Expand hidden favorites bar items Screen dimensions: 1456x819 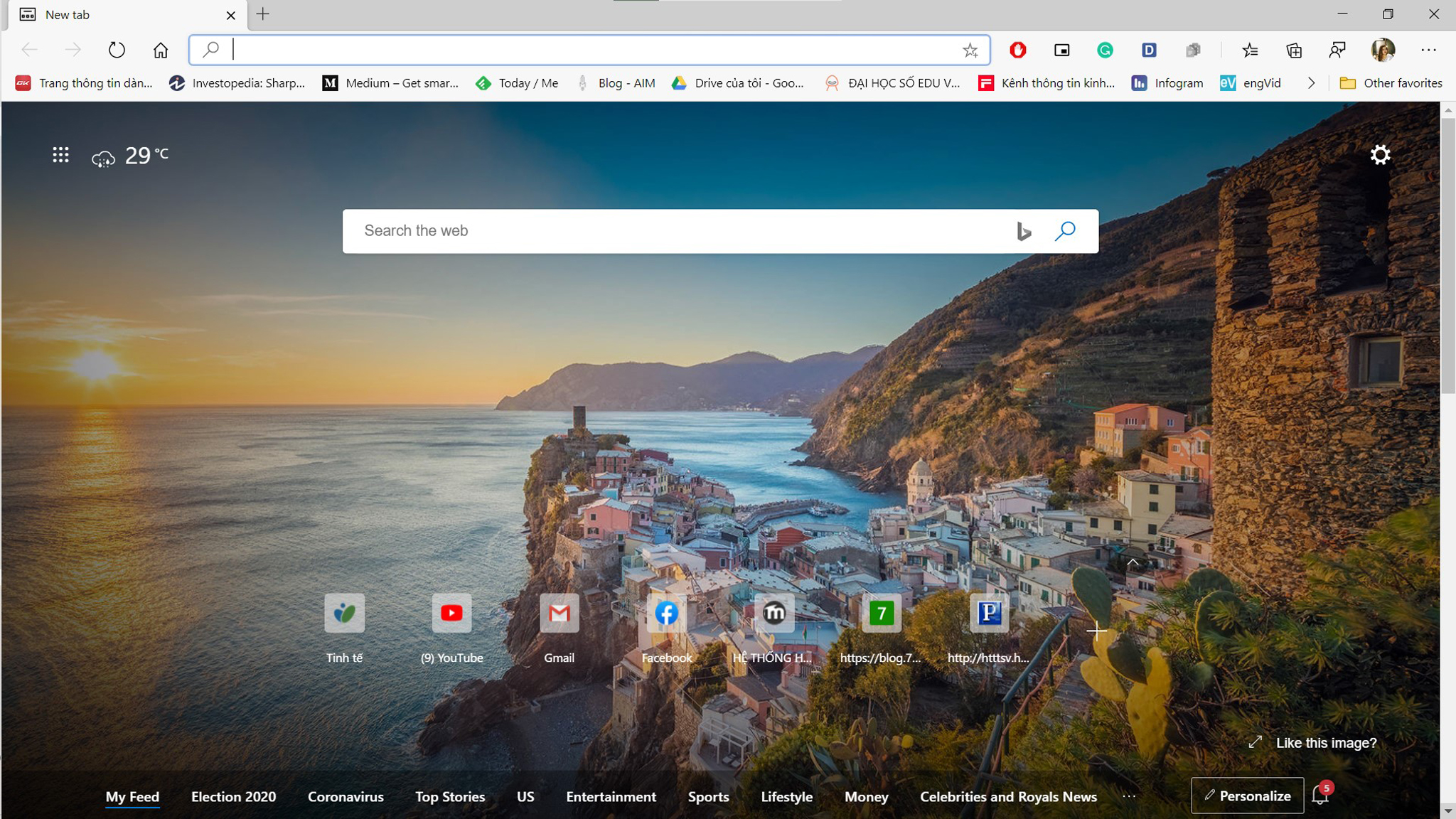[1311, 83]
